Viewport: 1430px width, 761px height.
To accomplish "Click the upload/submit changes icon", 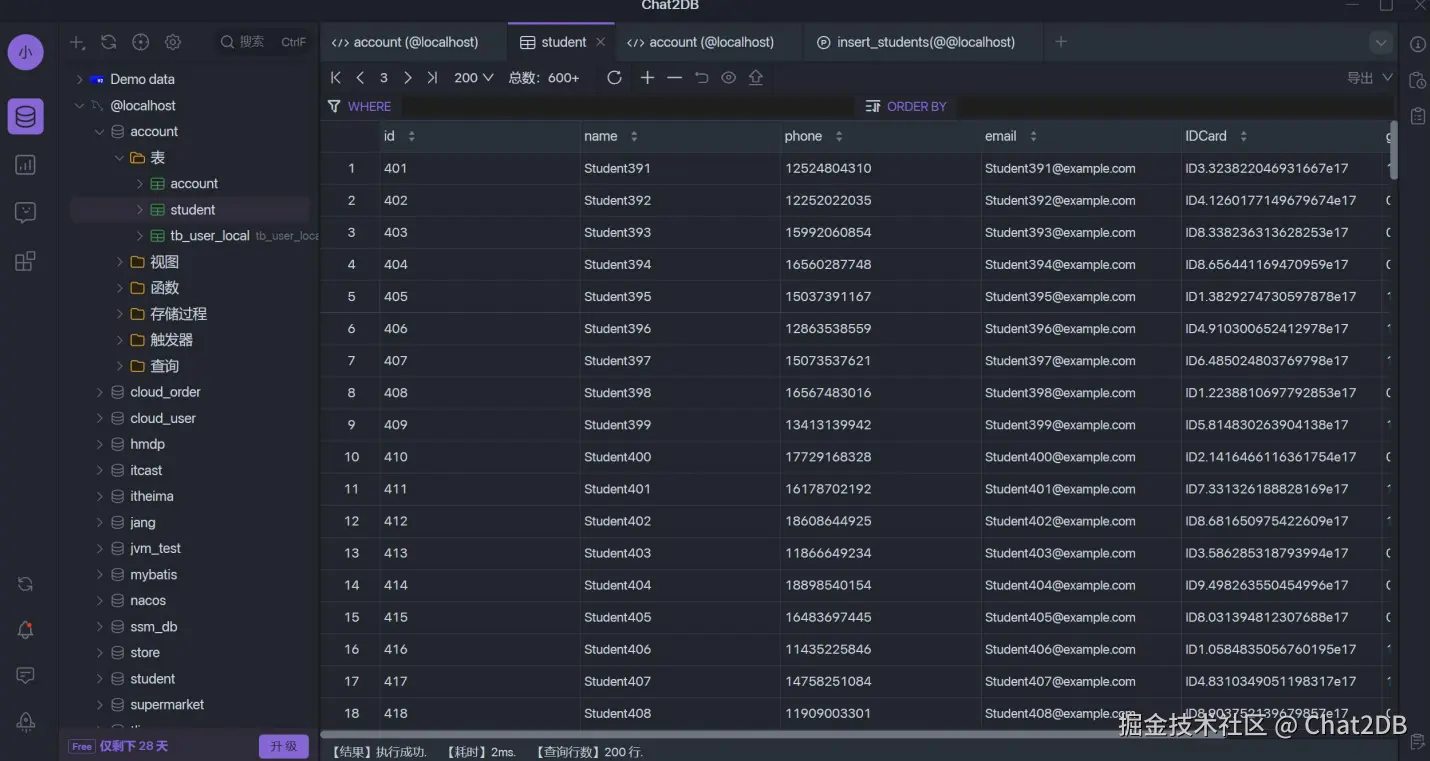I will [x=756, y=78].
